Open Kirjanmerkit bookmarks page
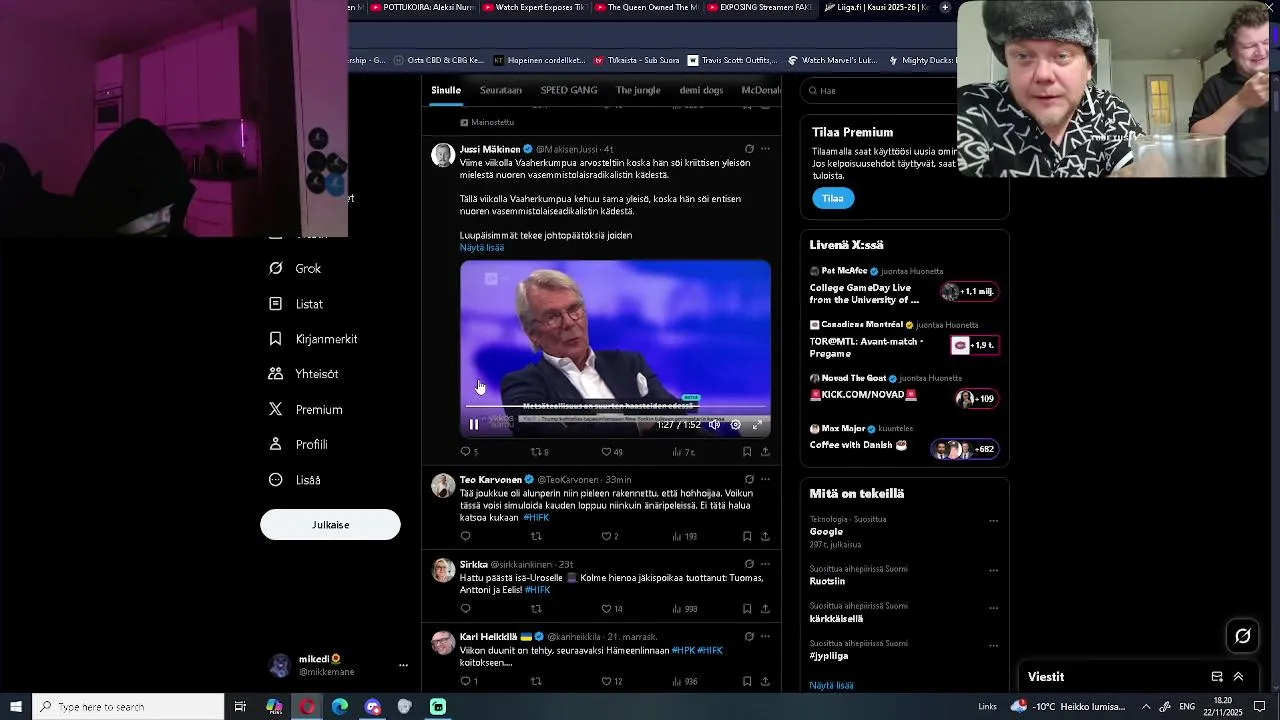 (313, 339)
